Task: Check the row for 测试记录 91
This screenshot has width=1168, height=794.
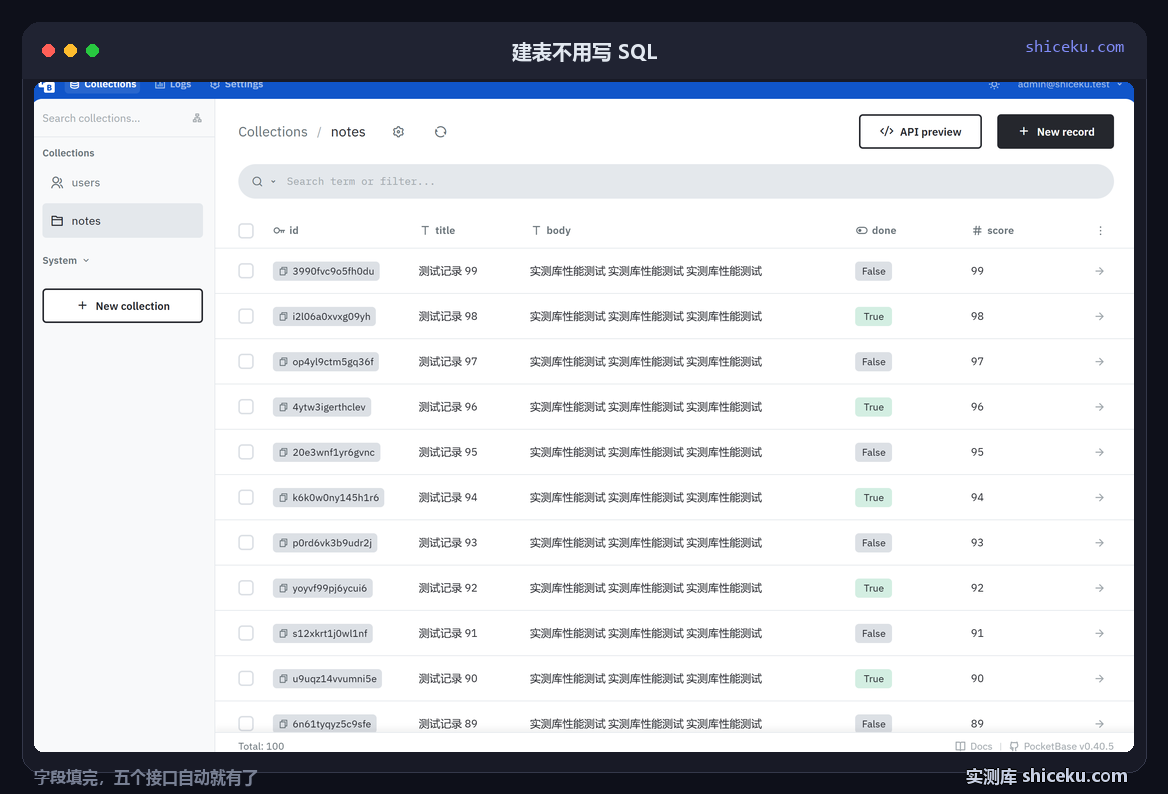Action: (x=246, y=634)
